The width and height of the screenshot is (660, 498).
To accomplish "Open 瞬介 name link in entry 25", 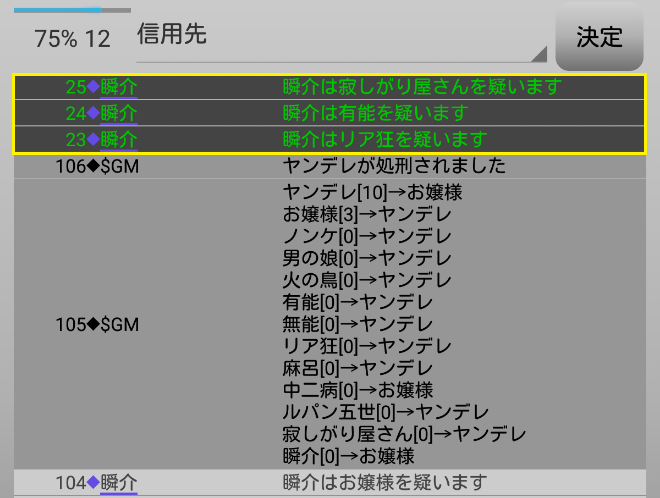I will point(119,88).
